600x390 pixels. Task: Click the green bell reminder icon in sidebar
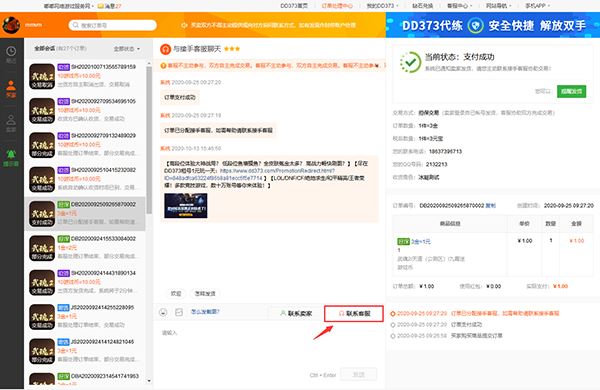point(11,154)
